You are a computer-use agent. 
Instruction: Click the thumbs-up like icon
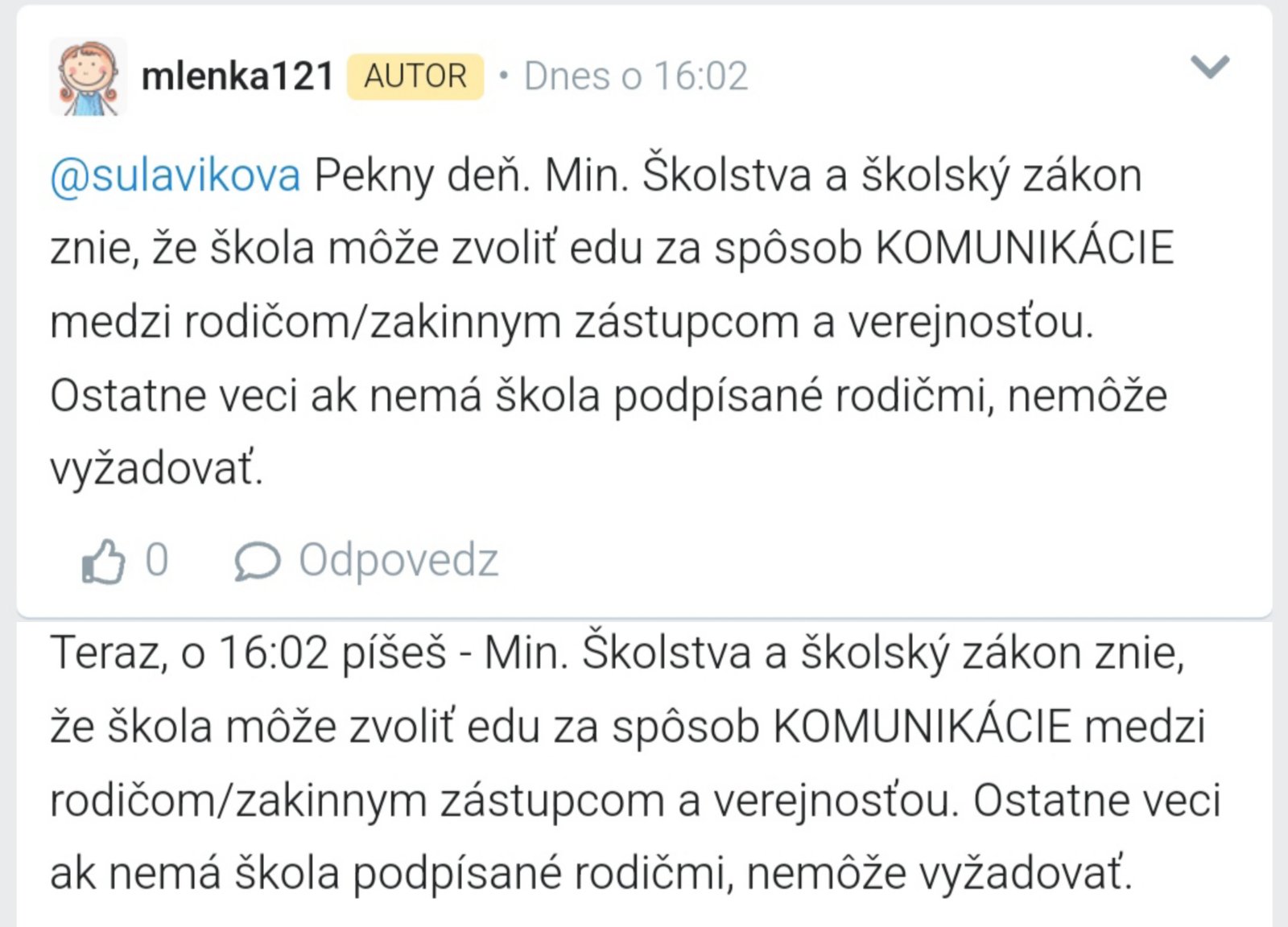pos(104,561)
